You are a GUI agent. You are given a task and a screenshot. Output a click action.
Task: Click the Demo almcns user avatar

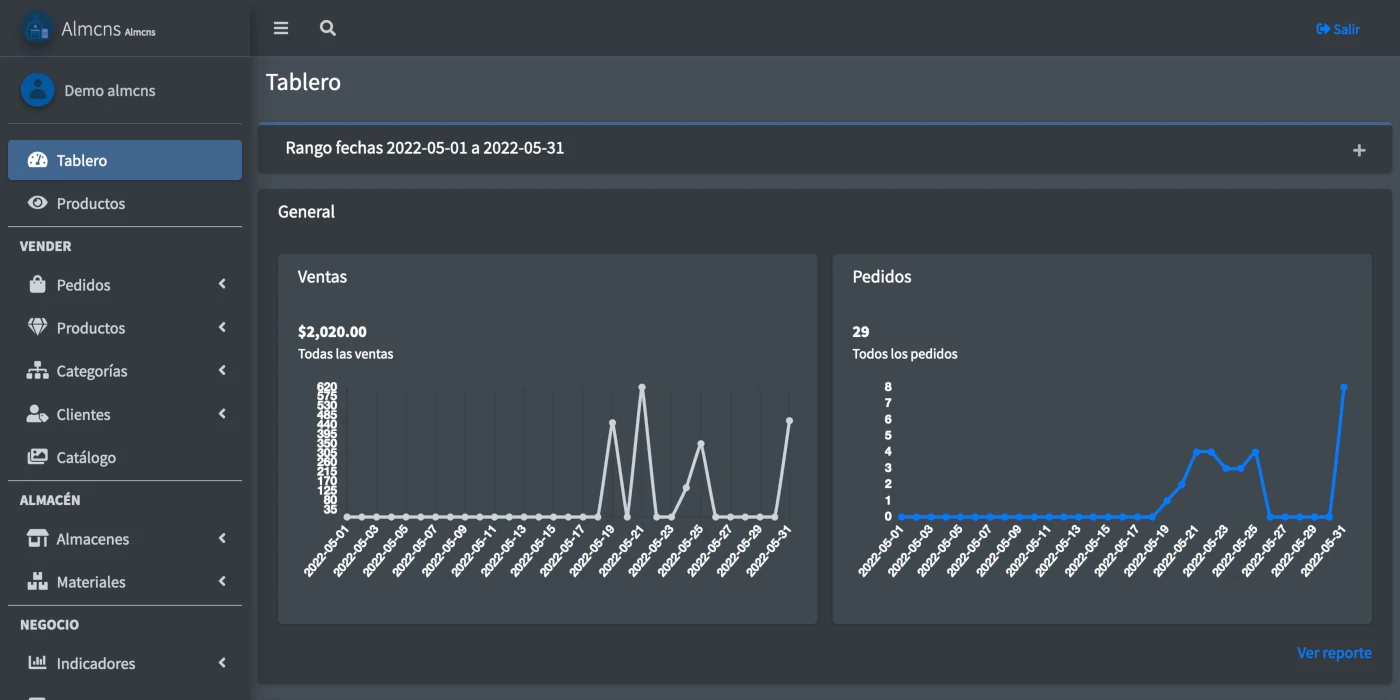click(37, 90)
